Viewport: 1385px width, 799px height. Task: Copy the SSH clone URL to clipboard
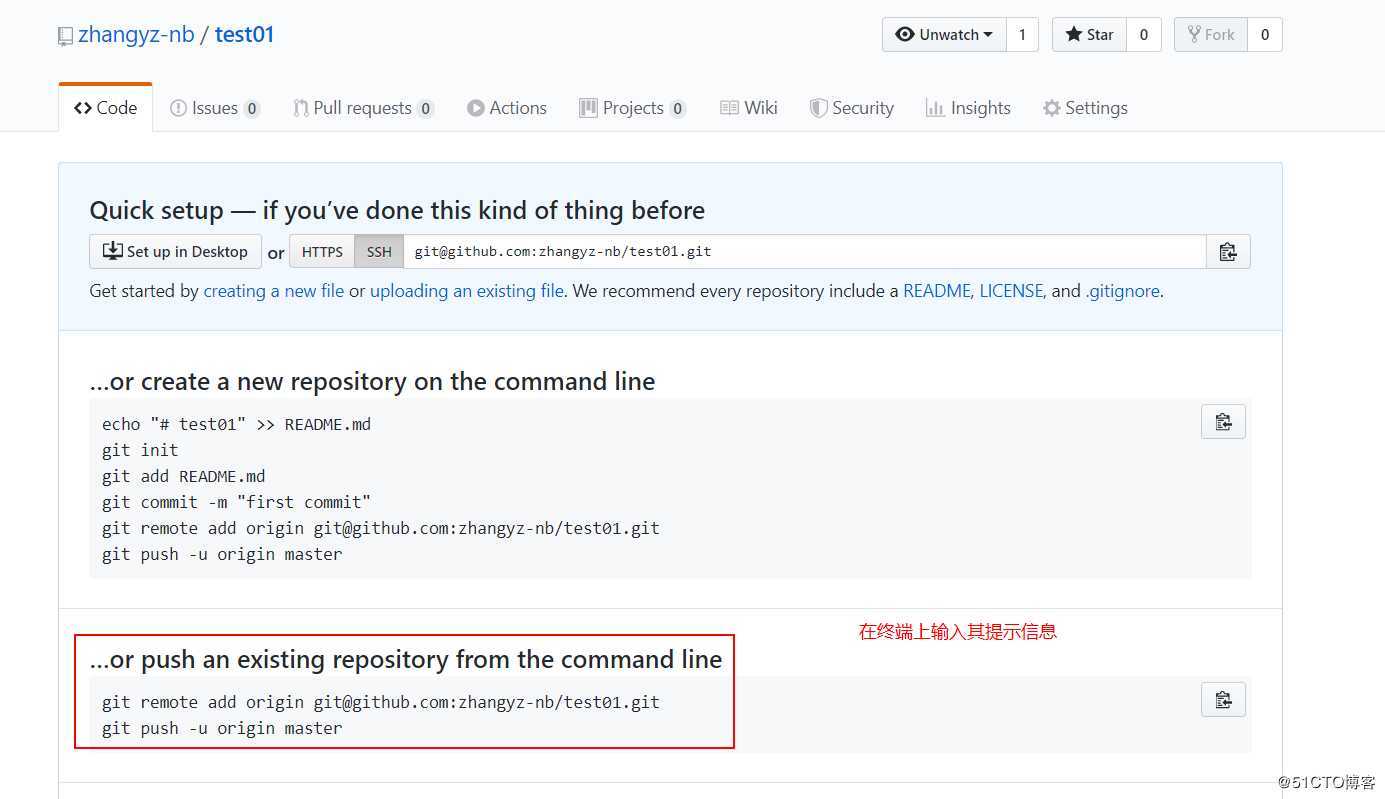tap(1228, 252)
